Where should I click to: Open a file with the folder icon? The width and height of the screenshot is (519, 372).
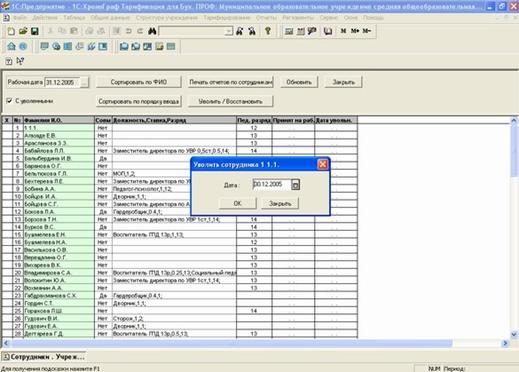click(x=23, y=31)
